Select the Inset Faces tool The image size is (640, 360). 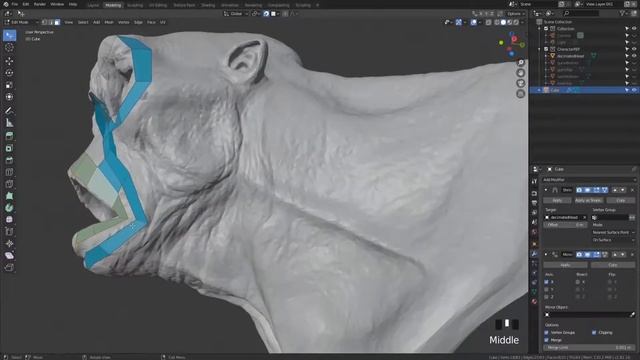tap(9, 148)
